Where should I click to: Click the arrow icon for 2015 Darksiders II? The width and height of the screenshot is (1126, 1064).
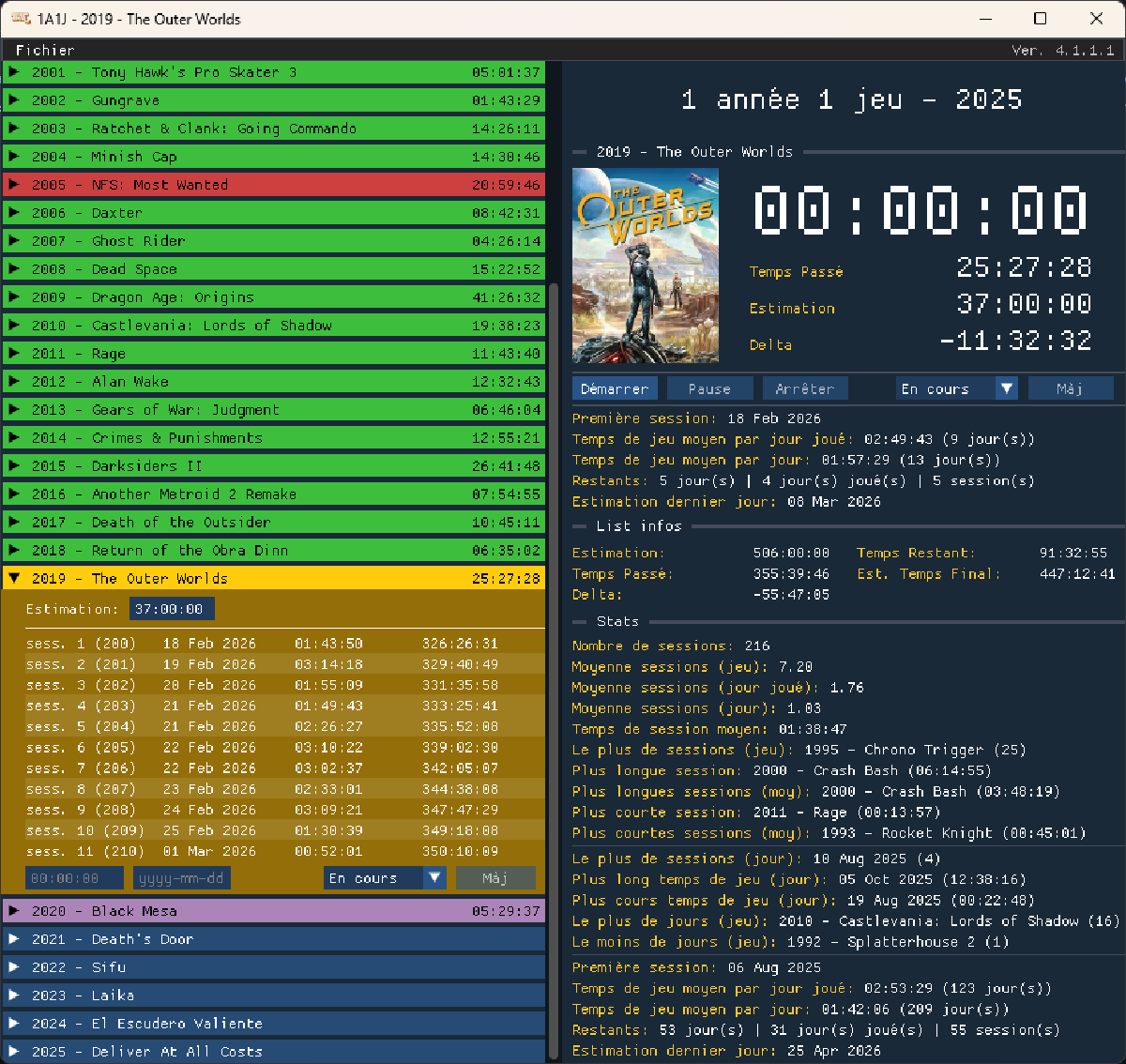tap(14, 466)
